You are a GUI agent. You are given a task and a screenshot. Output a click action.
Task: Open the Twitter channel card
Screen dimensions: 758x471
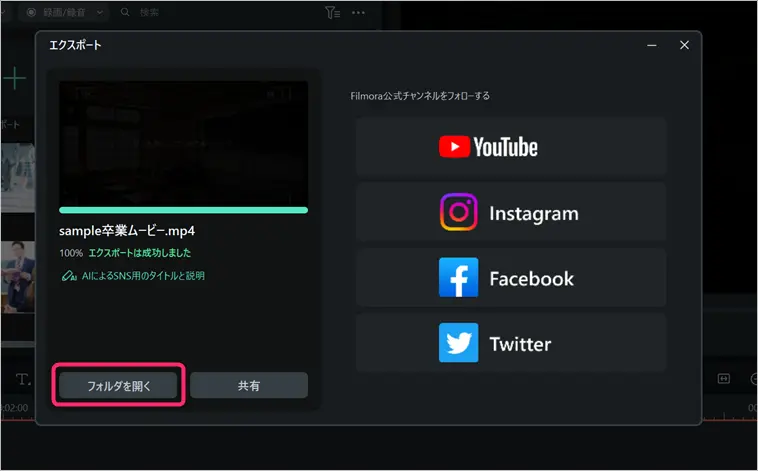511,343
